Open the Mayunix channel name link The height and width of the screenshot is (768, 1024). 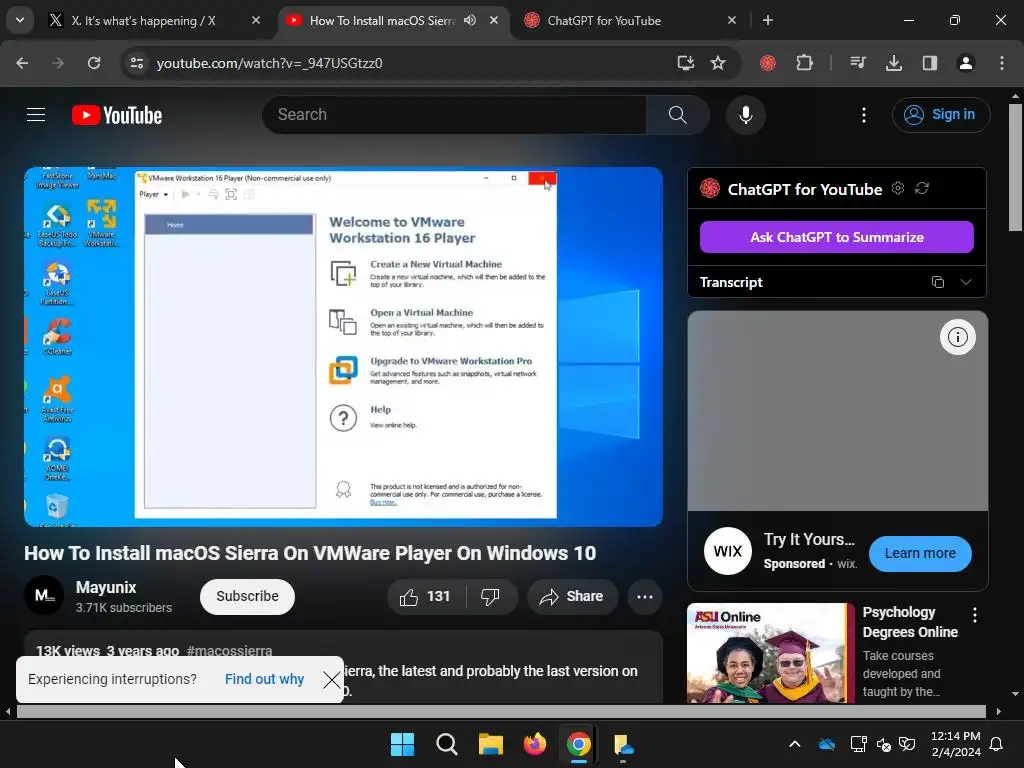tap(106, 587)
